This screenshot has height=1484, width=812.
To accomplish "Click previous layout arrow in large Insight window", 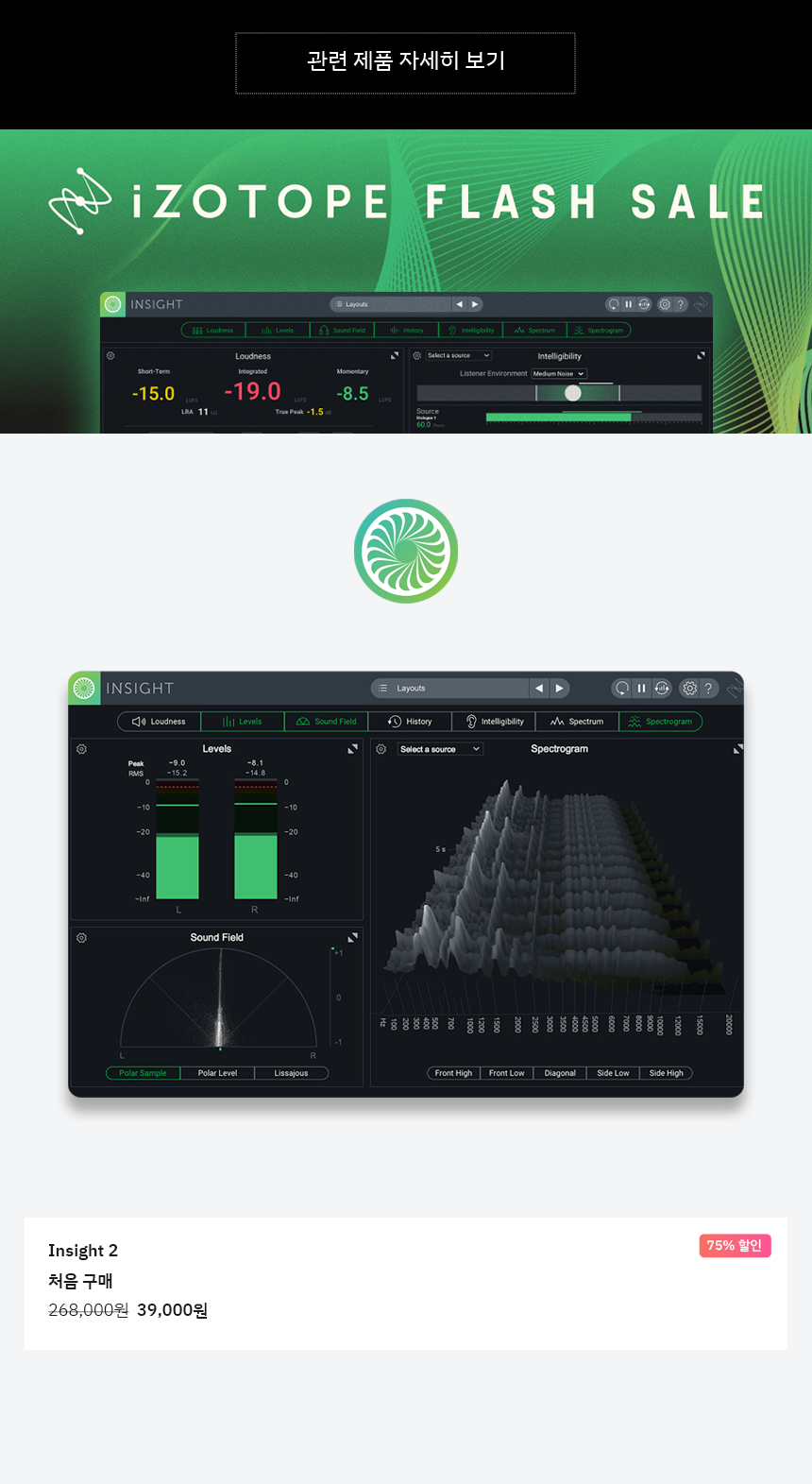I will pyautogui.click(x=539, y=688).
